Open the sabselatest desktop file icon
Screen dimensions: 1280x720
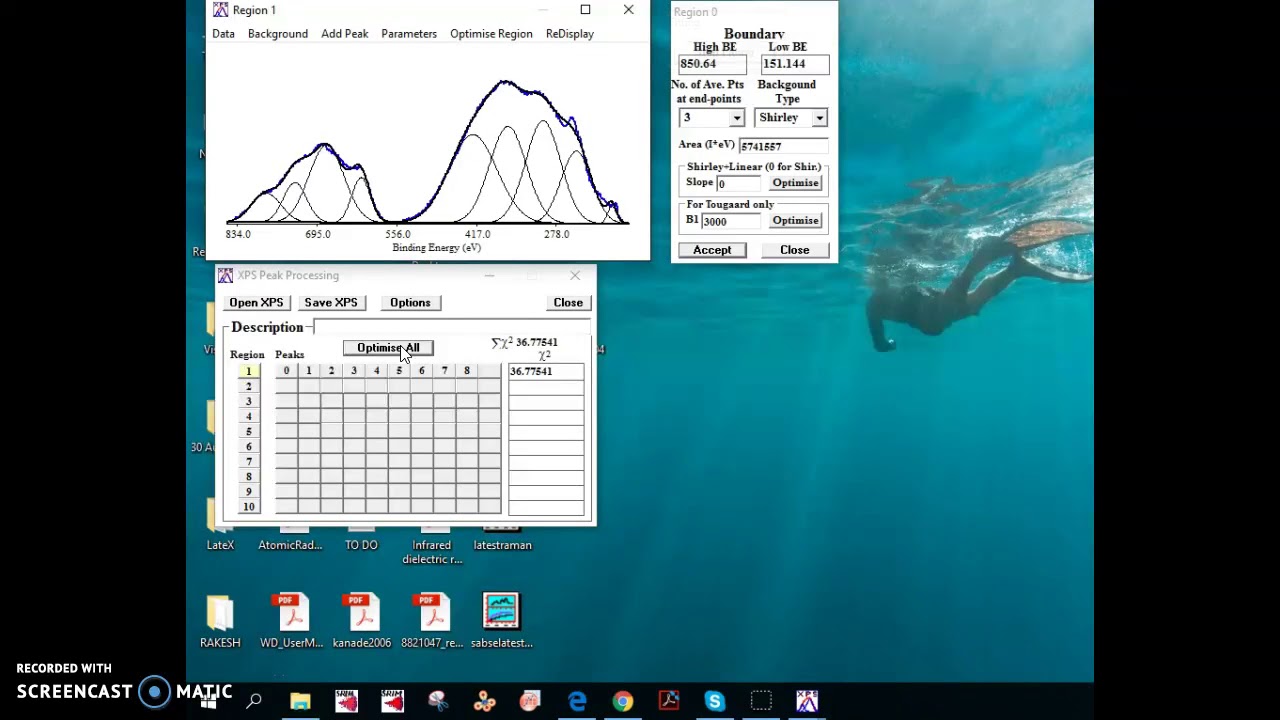tap(502, 620)
